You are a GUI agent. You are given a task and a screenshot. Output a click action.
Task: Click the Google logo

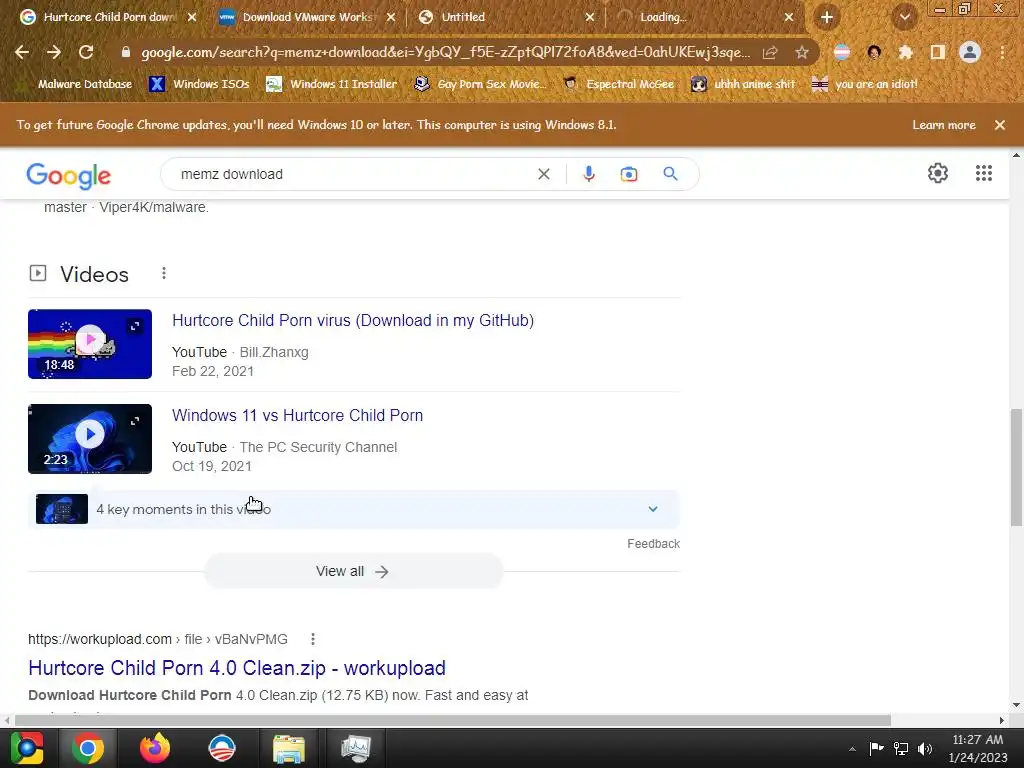(x=69, y=175)
